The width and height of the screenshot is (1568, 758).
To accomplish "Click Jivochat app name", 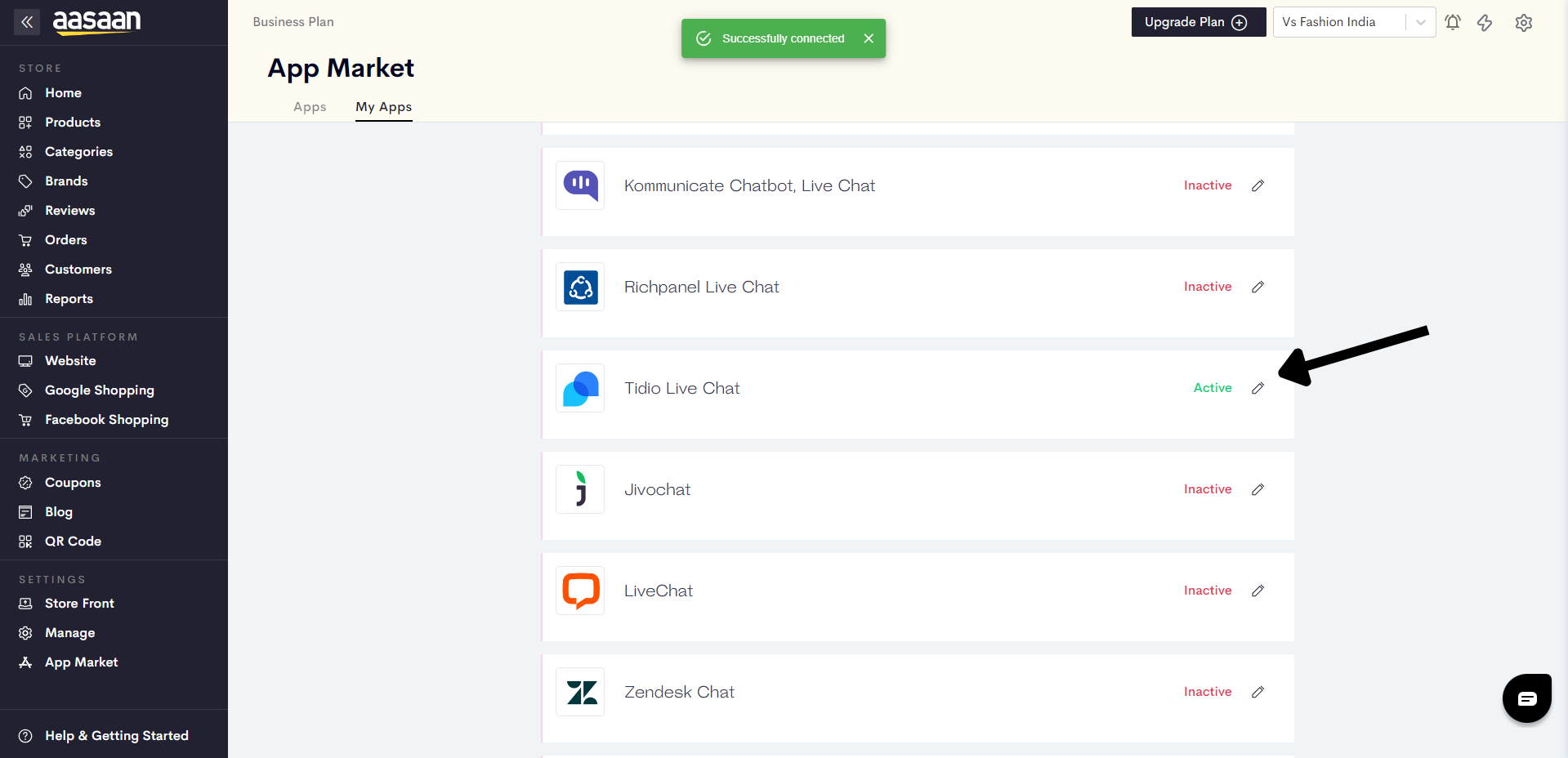I will pyautogui.click(x=657, y=489).
